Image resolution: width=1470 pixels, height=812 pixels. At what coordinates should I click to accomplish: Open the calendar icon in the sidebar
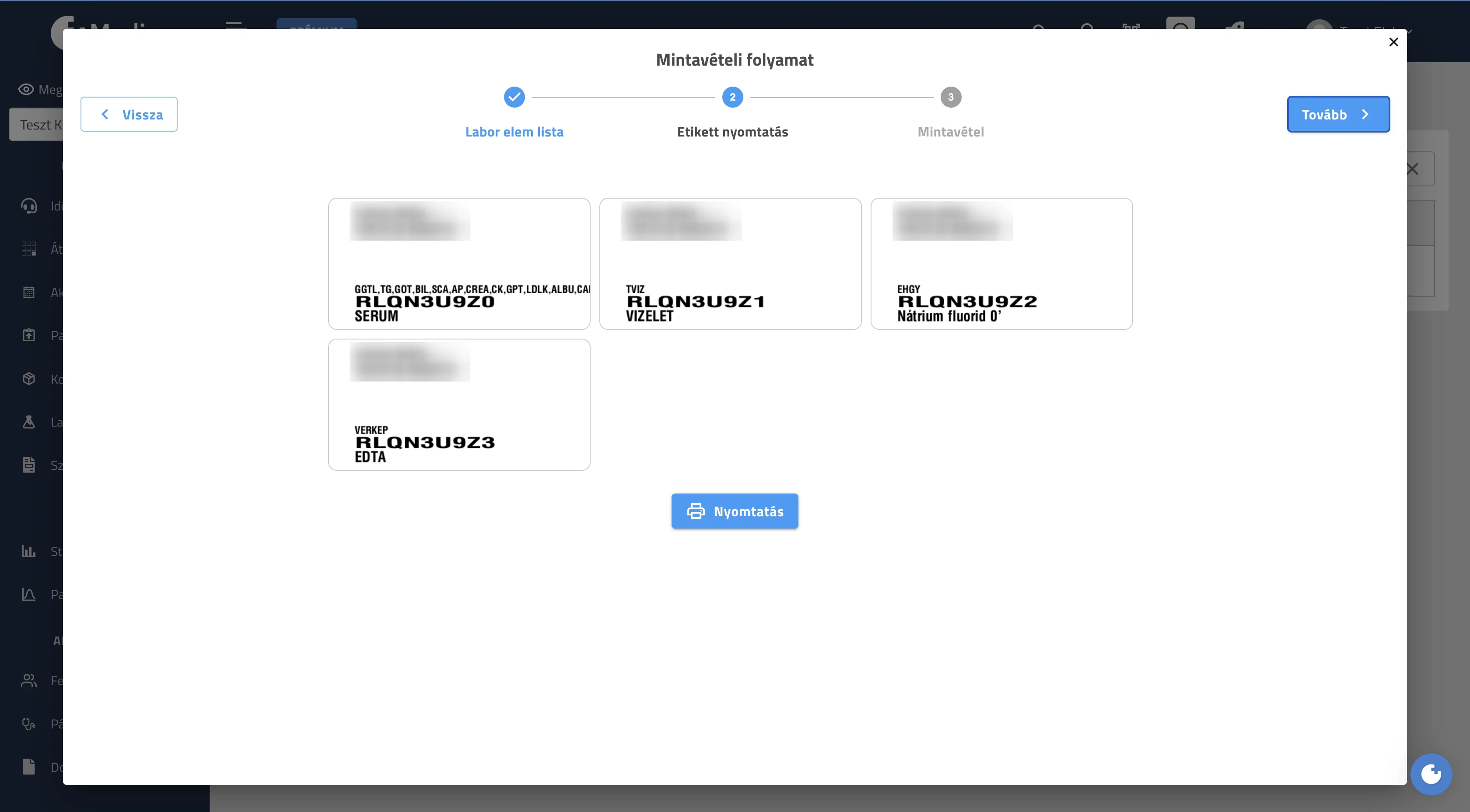[29, 292]
